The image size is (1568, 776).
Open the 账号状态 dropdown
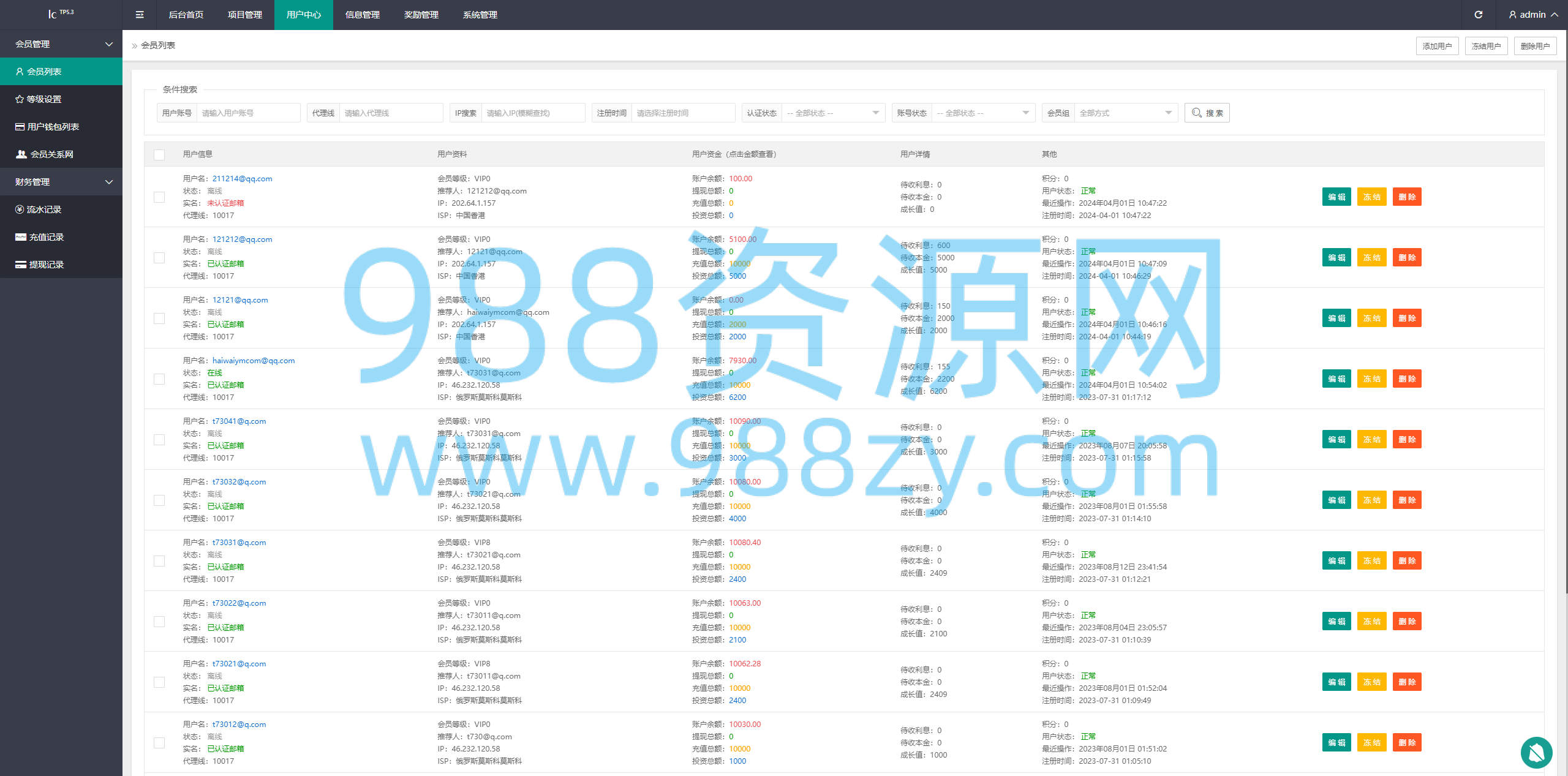click(x=983, y=113)
